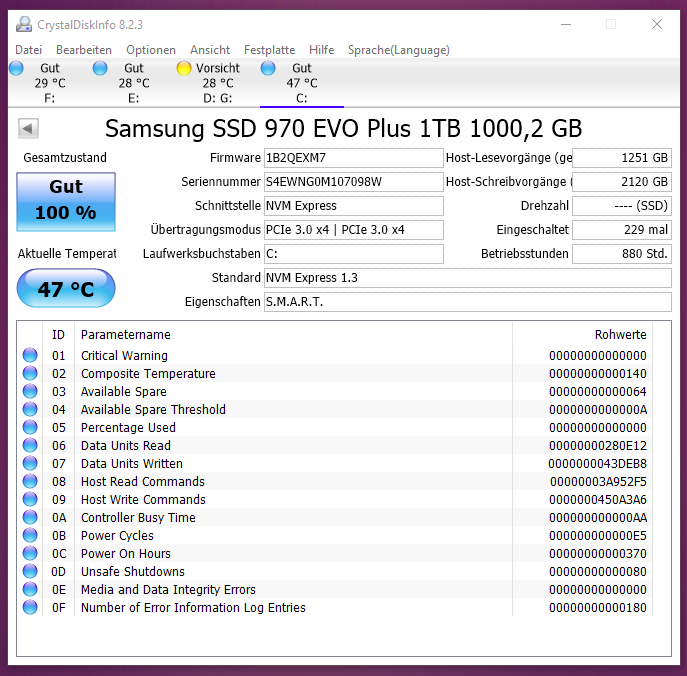Select drive F: tab at 29 °C
The width and height of the screenshot is (687, 676).
(50, 83)
